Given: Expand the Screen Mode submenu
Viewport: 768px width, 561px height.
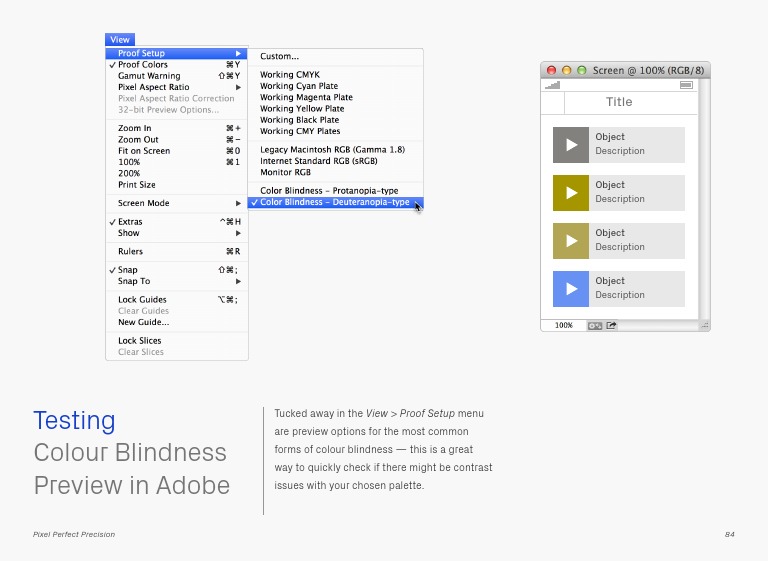Looking at the screenshot, I should 176,203.
